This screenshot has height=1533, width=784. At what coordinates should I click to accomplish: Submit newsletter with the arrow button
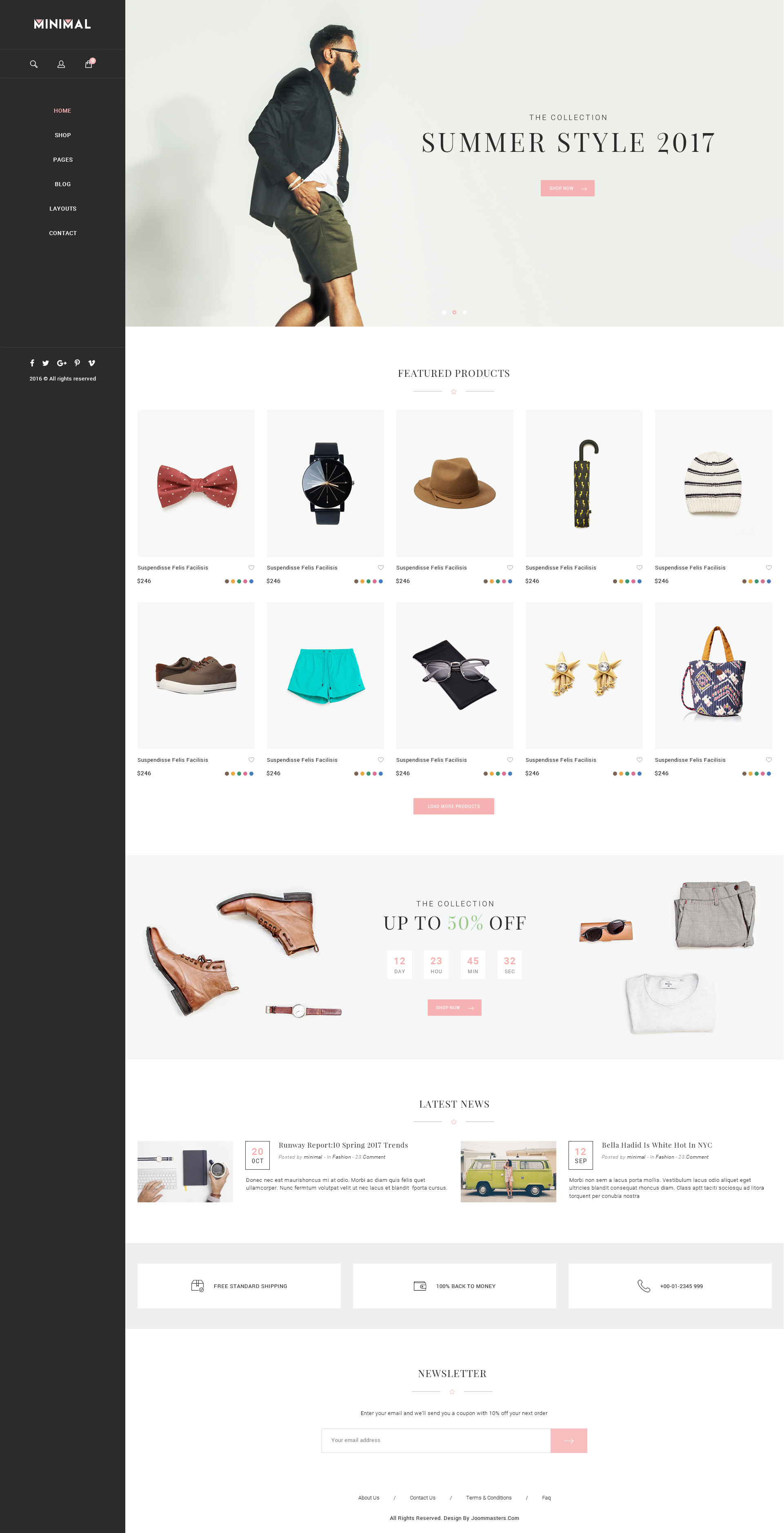[x=569, y=1441]
